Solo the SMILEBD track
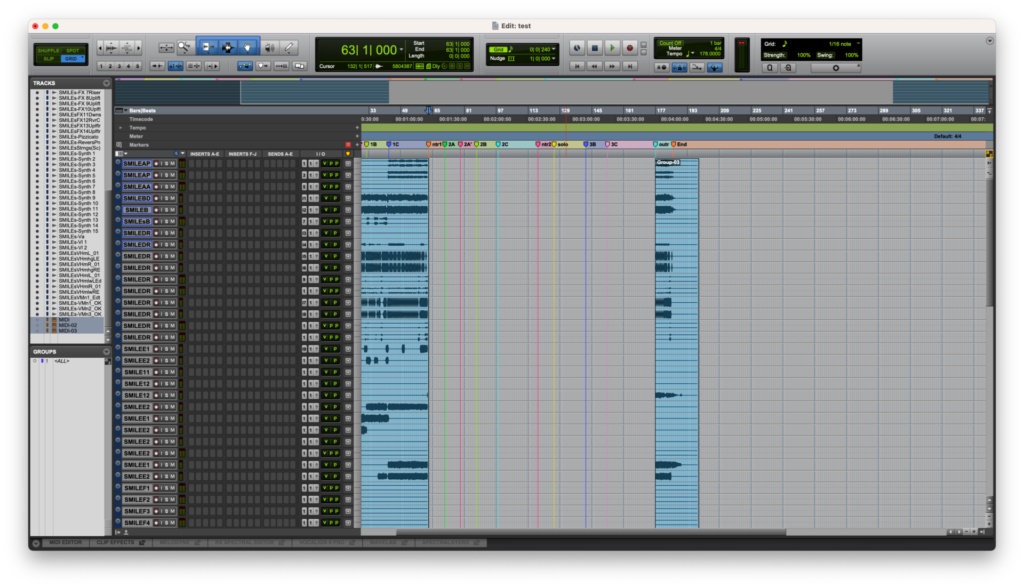This screenshot has width=1024, height=588. click(165, 199)
